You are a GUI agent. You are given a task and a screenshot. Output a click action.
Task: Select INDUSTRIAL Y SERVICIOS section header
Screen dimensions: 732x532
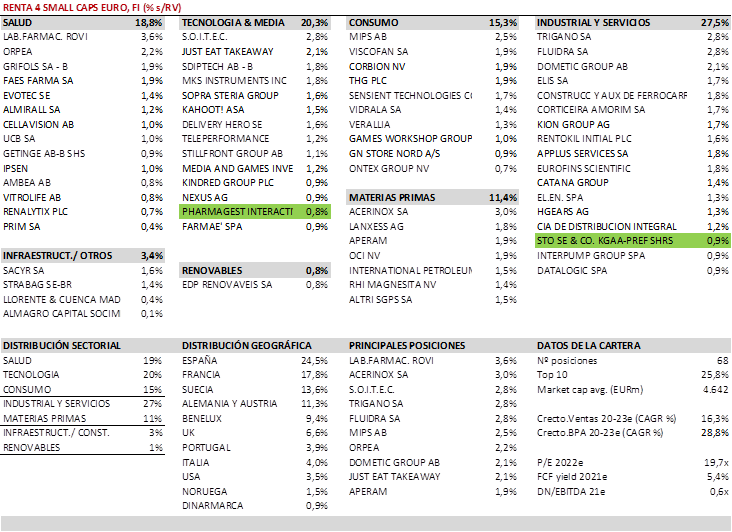[x=633, y=22]
